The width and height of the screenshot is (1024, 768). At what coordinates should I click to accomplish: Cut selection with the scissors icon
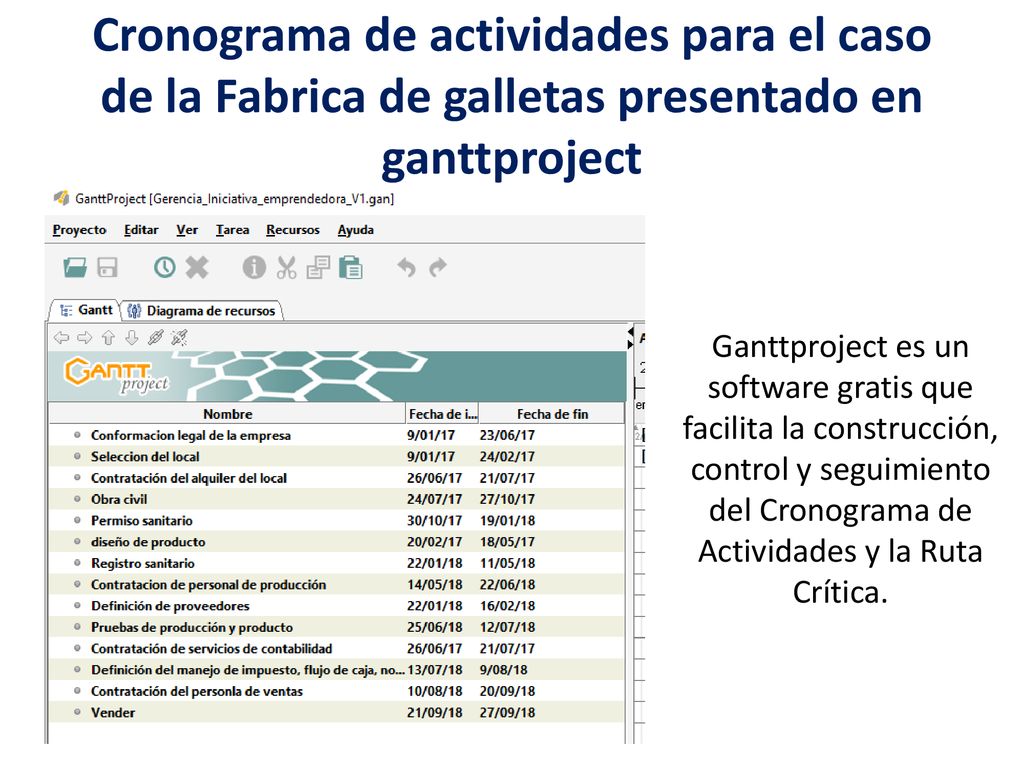(286, 268)
